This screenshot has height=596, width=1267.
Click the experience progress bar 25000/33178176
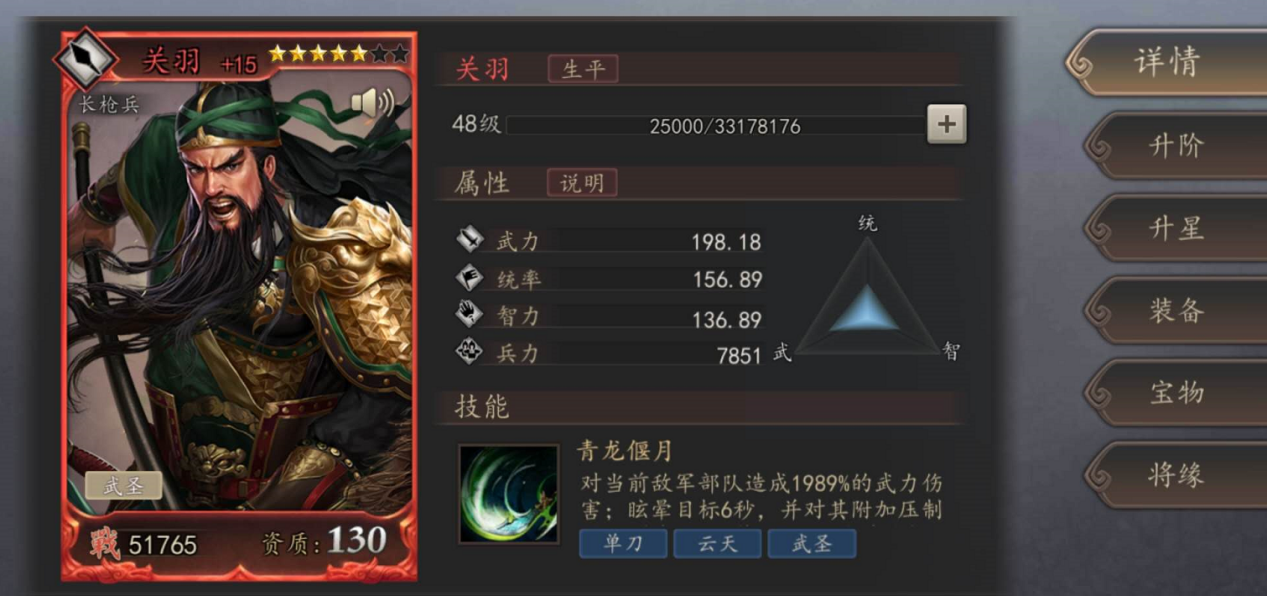[714, 126]
